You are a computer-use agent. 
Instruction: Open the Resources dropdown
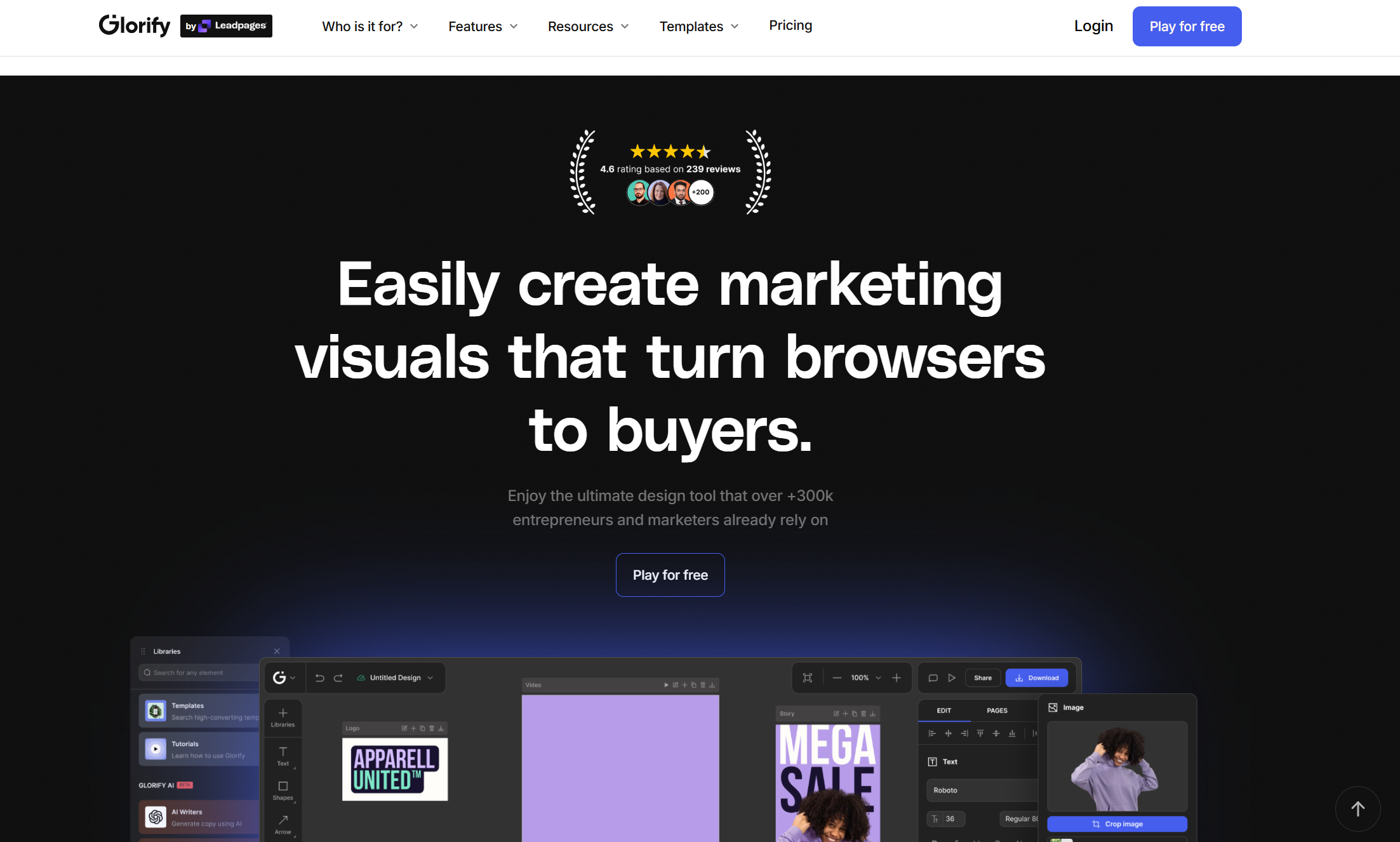coord(588,27)
